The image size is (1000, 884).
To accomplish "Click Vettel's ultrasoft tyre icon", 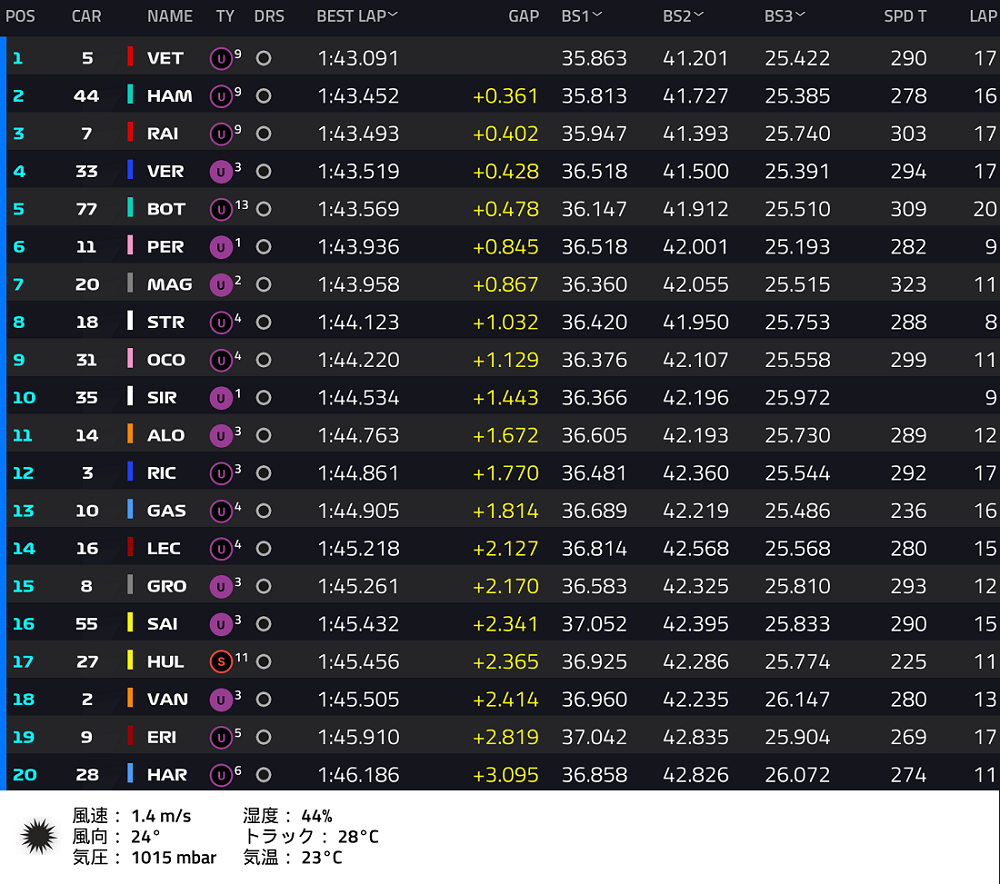I will pos(221,59).
